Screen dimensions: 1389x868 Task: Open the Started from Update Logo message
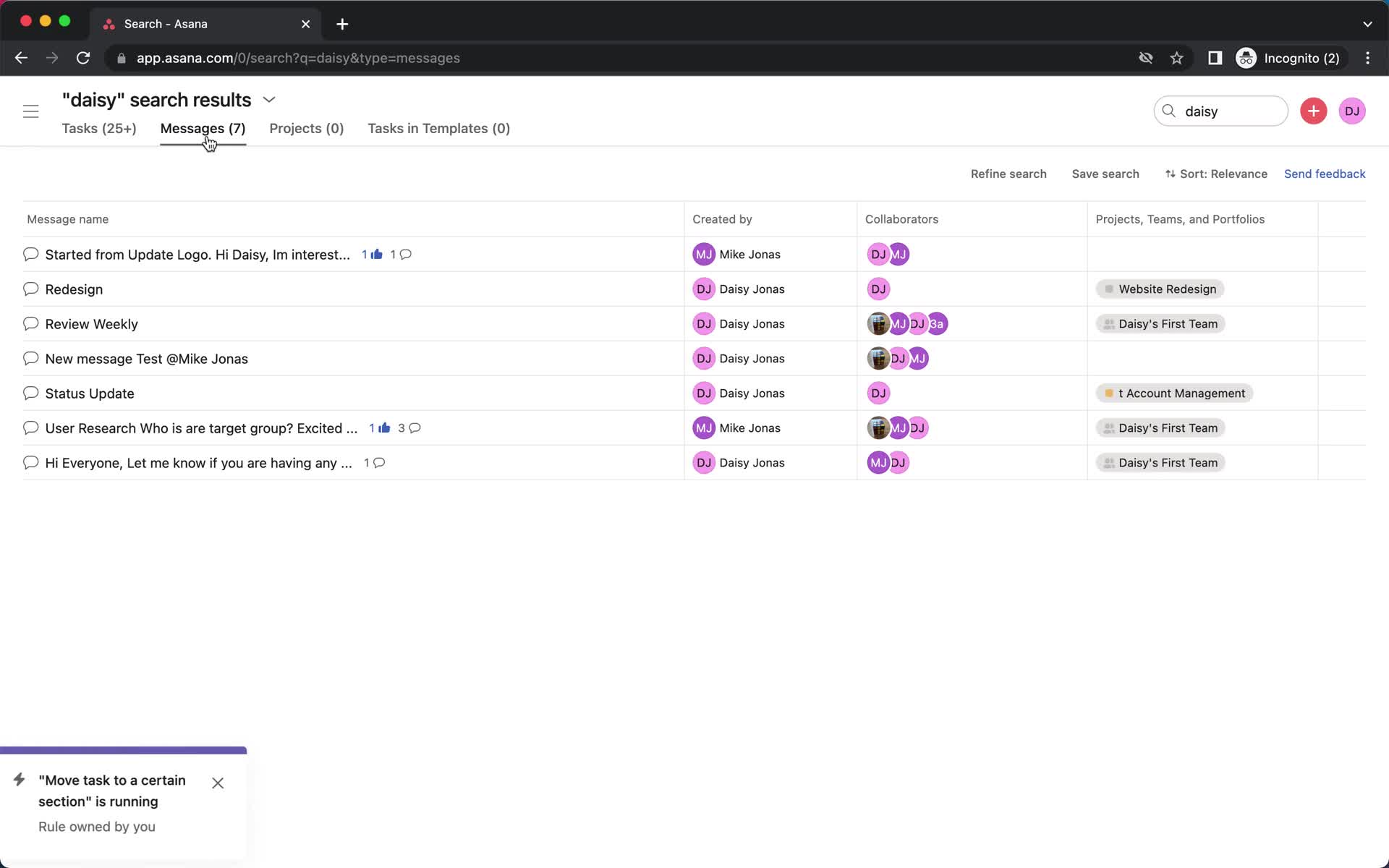[x=197, y=255]
